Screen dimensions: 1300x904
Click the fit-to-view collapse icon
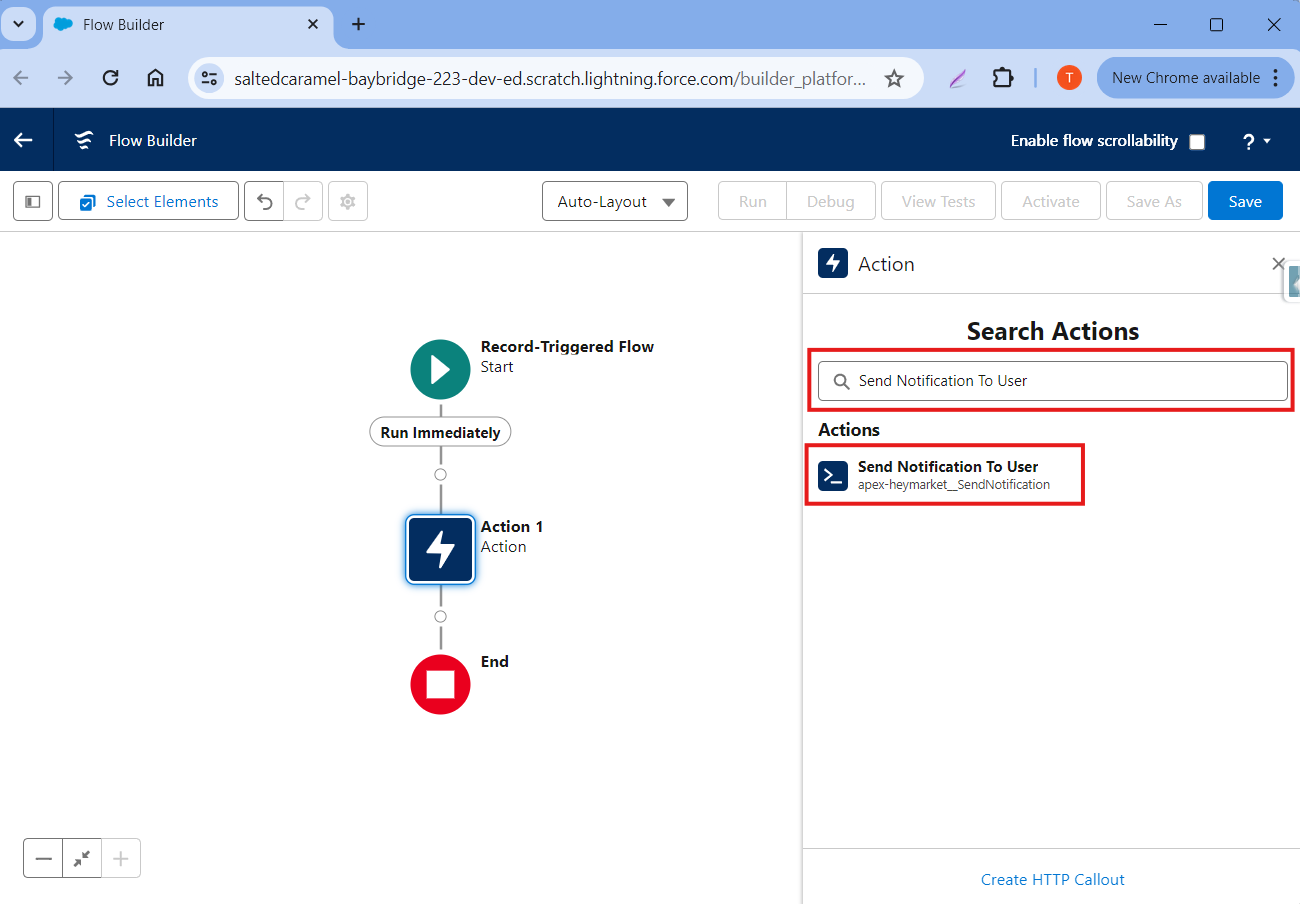click(82, 858)
